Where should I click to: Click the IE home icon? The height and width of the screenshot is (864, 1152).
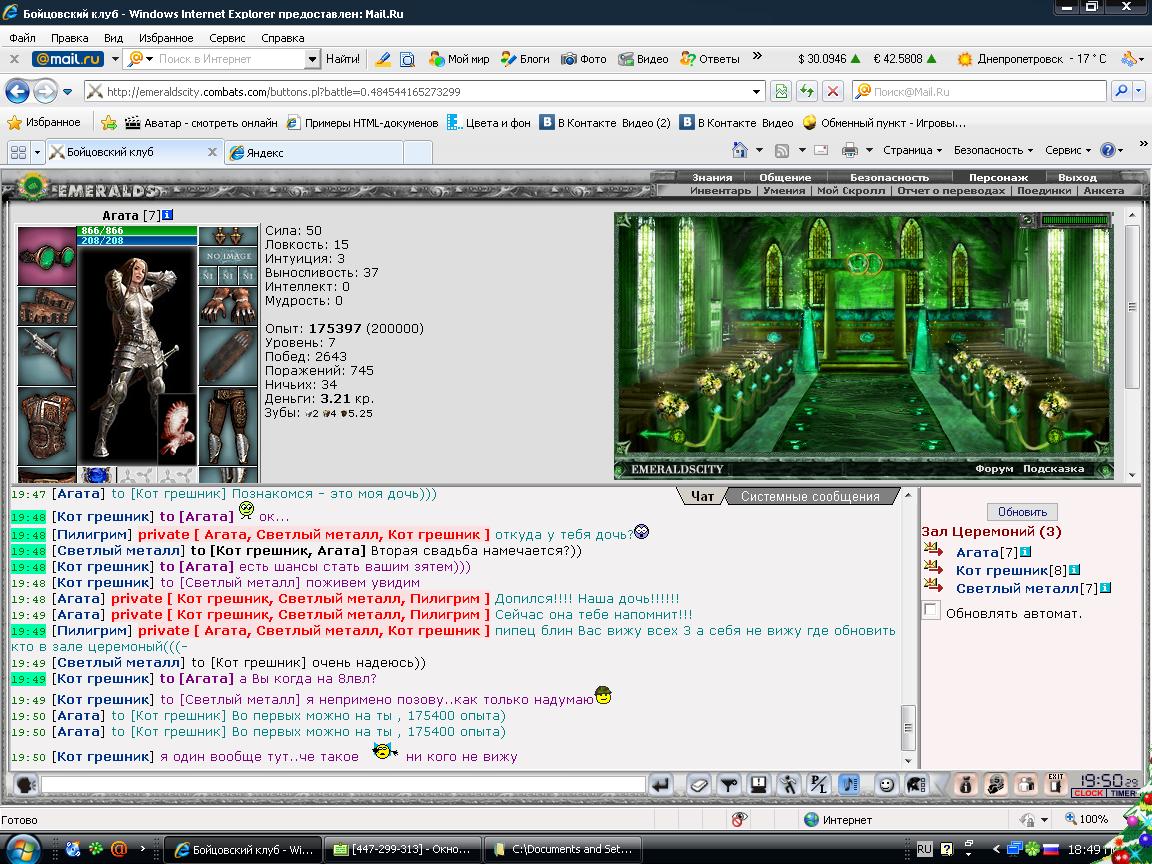[740, 150]
